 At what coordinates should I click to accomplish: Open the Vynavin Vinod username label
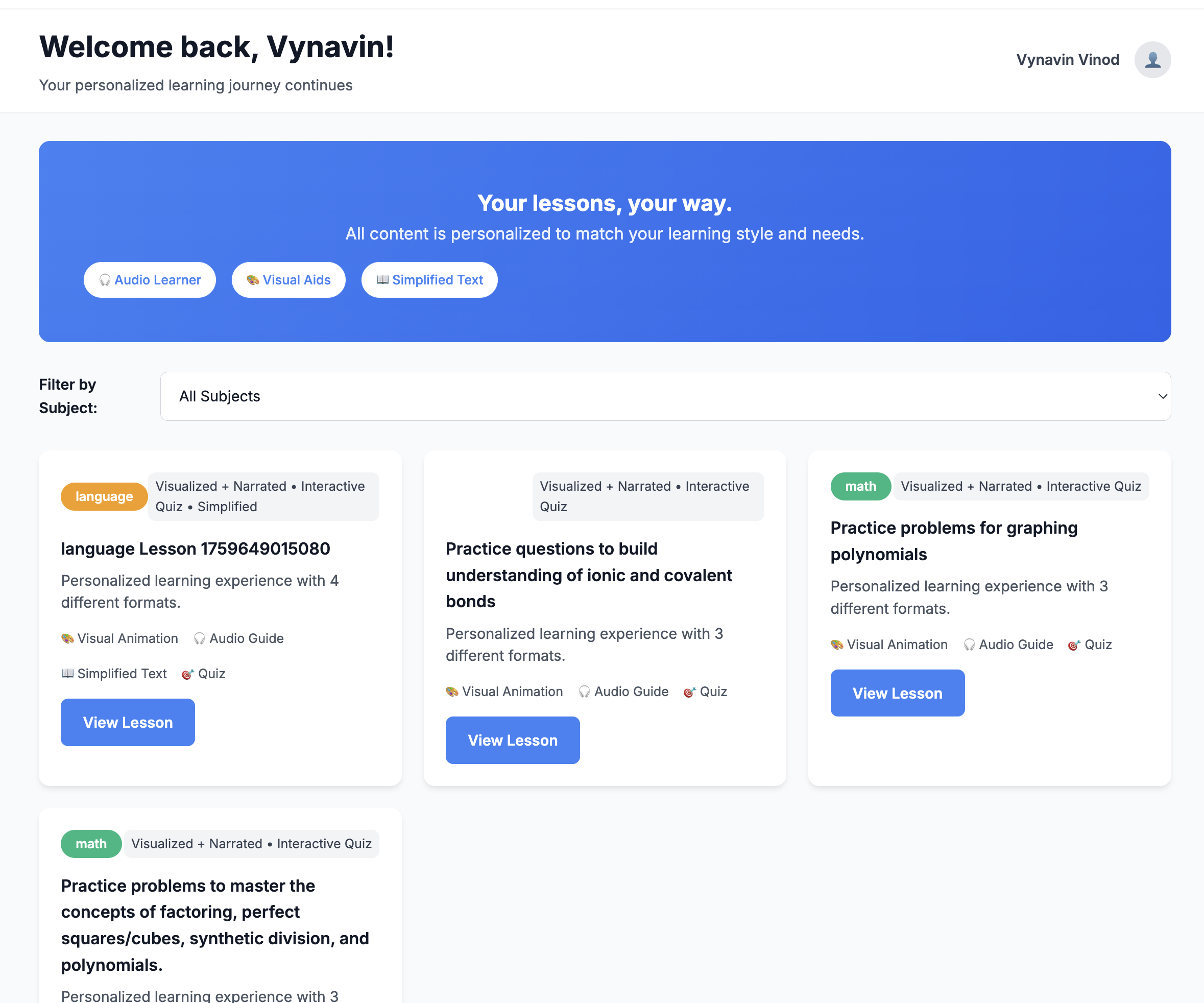pos(1067,60)
